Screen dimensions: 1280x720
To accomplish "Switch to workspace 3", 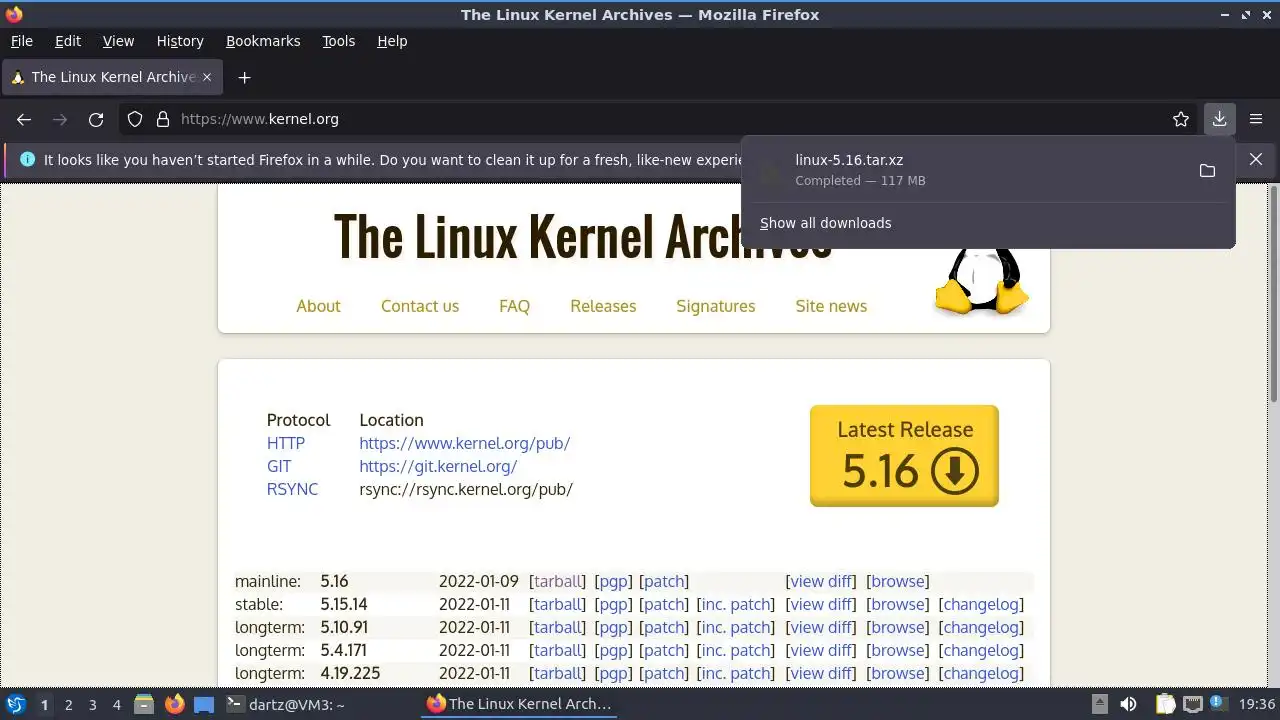I will (x=92, y=704).
